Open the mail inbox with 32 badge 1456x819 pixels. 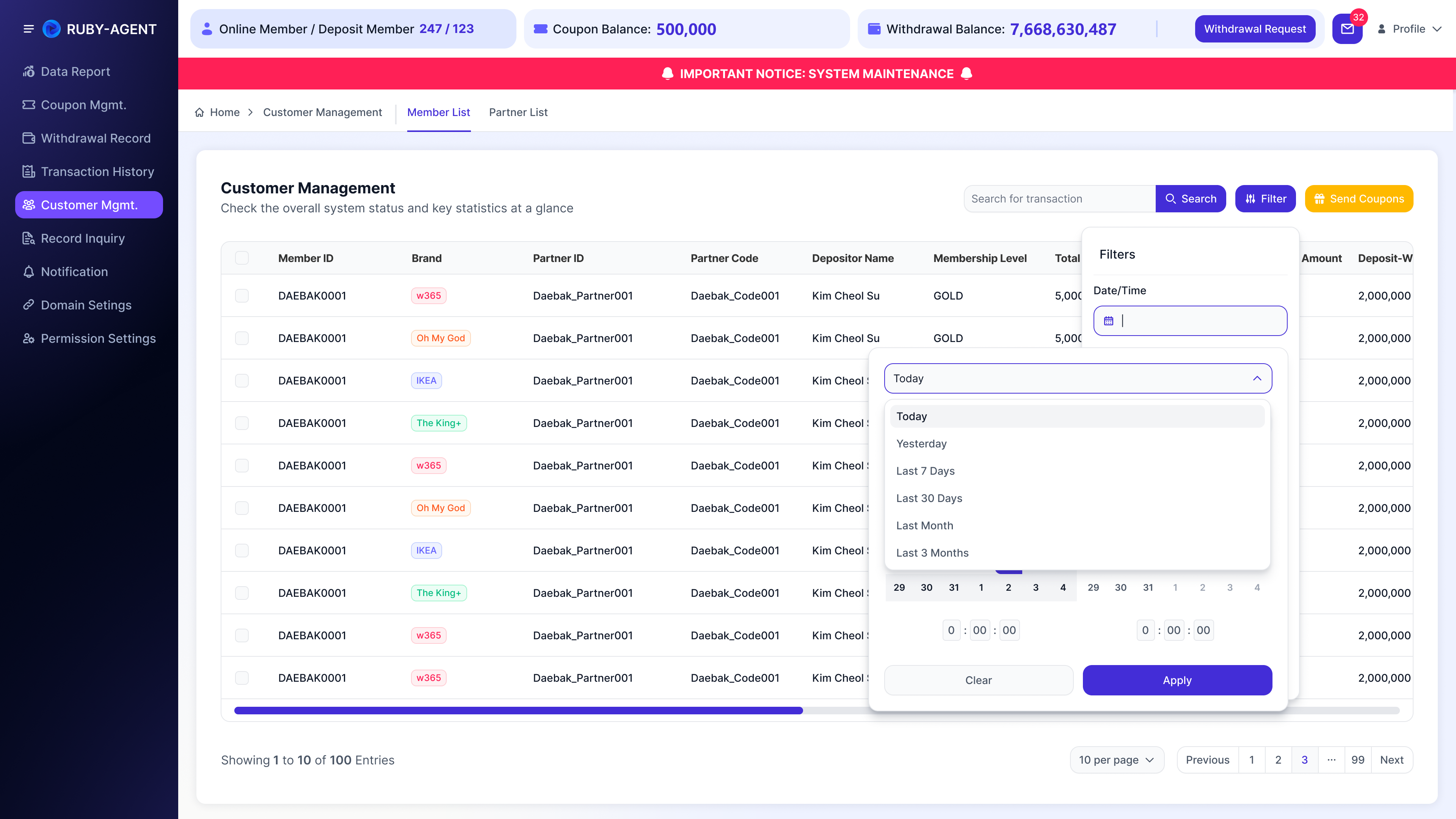pyautogui.click(x=1348, y=29)
